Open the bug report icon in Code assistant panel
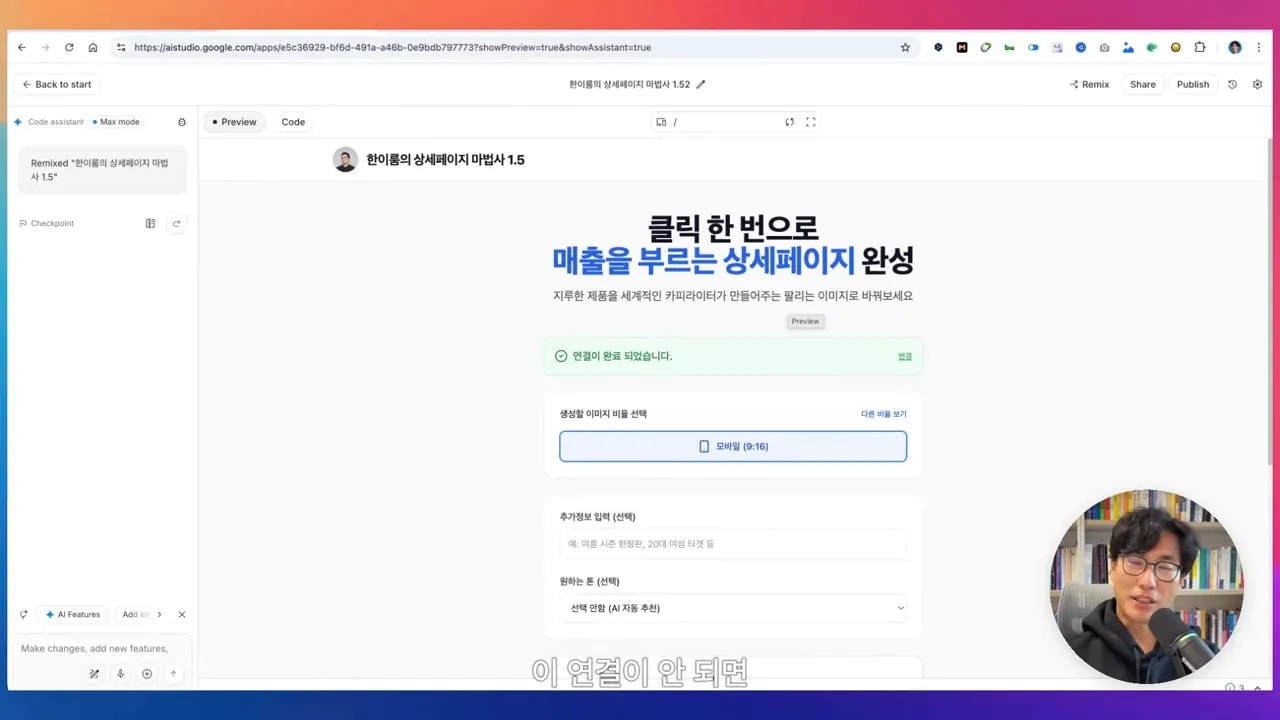 click(182, 122)
